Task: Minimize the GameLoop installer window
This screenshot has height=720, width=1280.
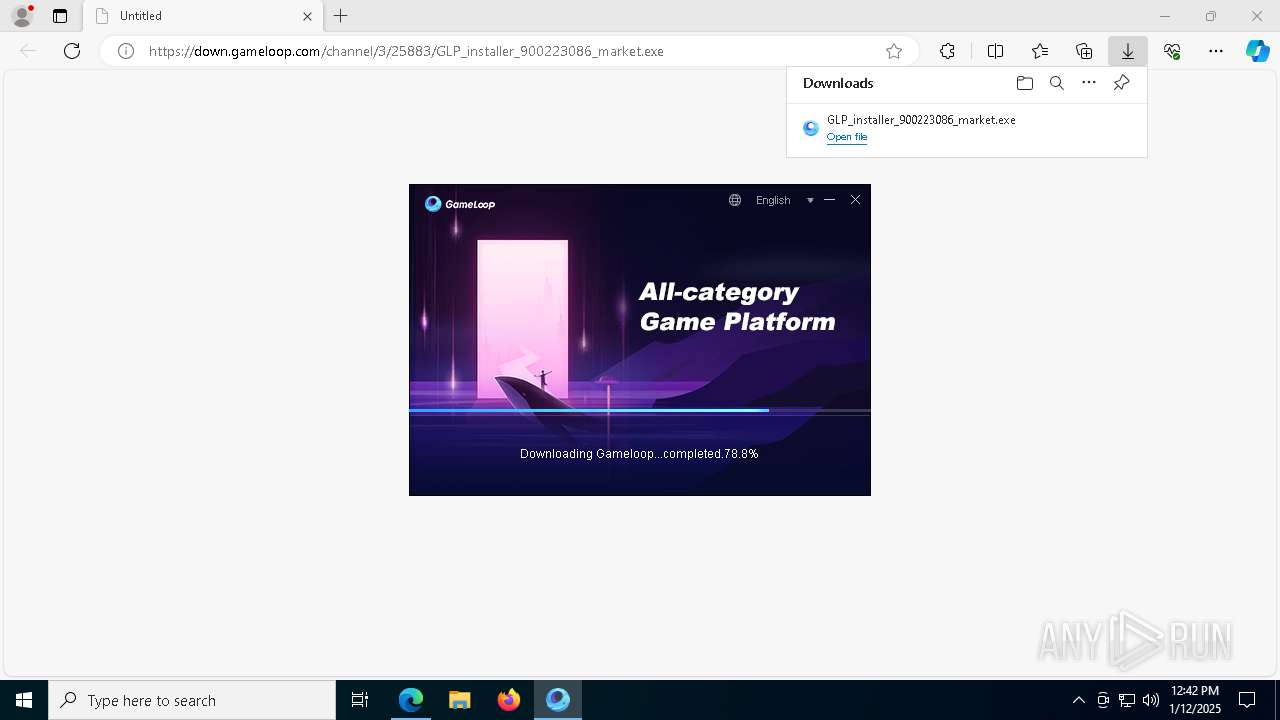Action: coord(829,200)
